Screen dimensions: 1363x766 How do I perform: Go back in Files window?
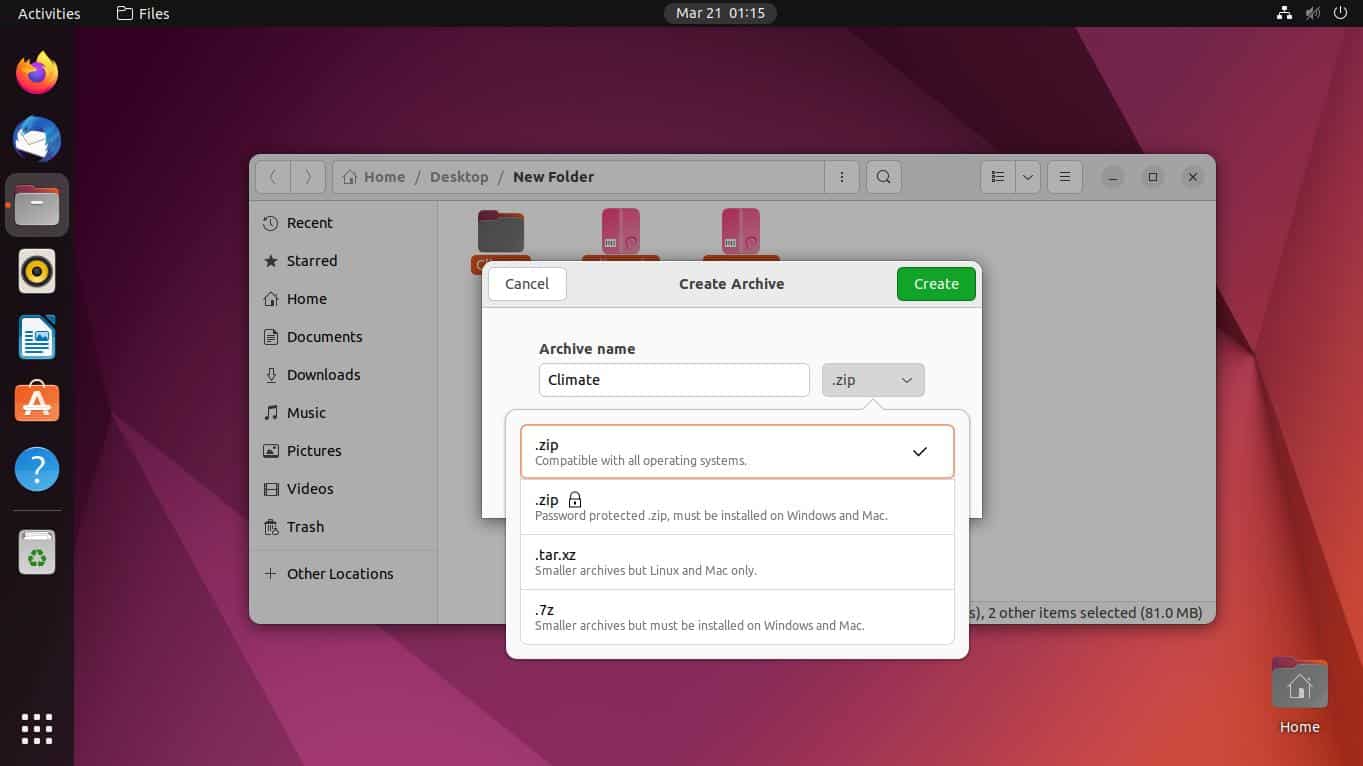pyautogui.click(x=274, y=177)
